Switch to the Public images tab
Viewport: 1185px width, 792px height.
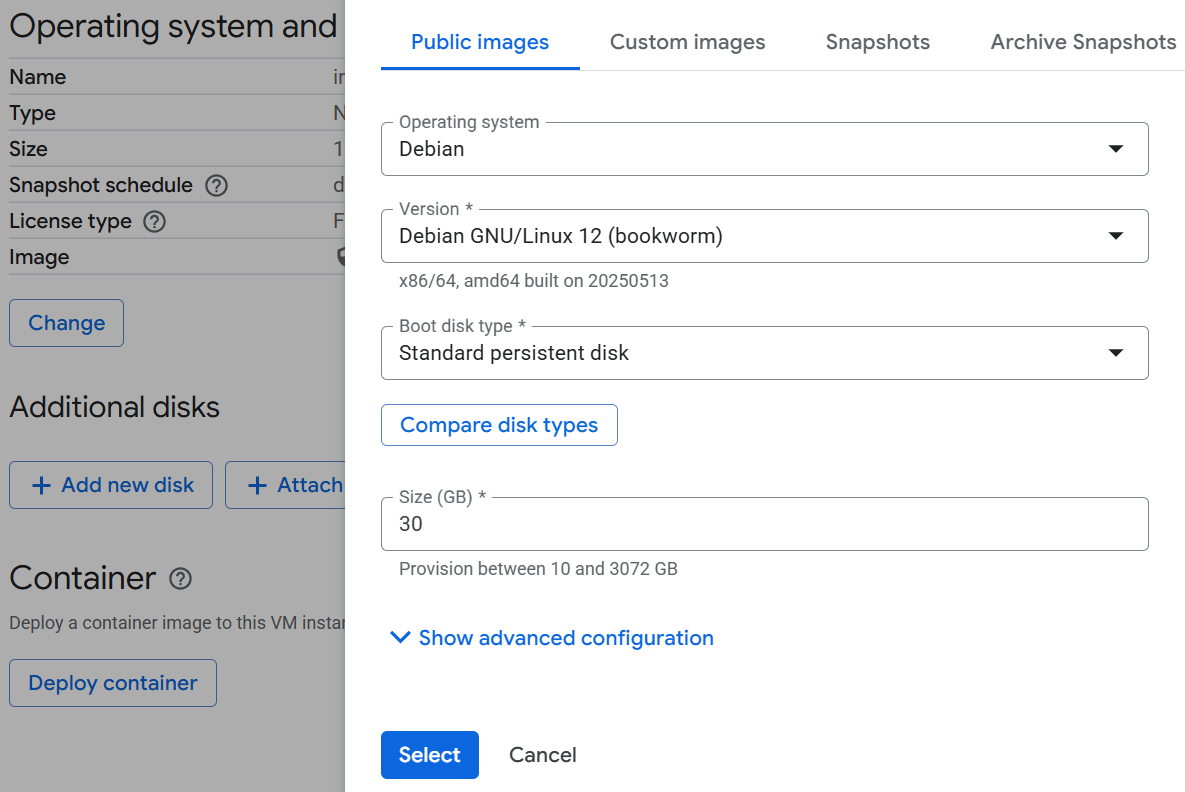coord(480,42)
